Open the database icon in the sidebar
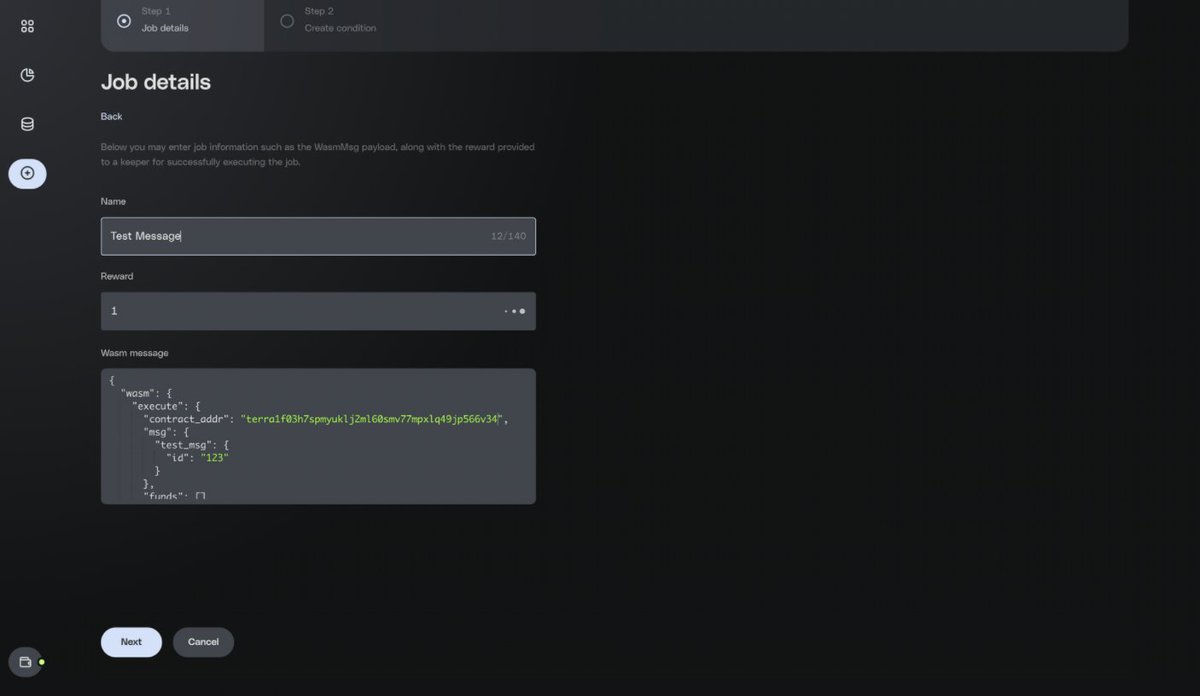The image size is (1200, 696). pyautogui.click(x=27, y=123)
